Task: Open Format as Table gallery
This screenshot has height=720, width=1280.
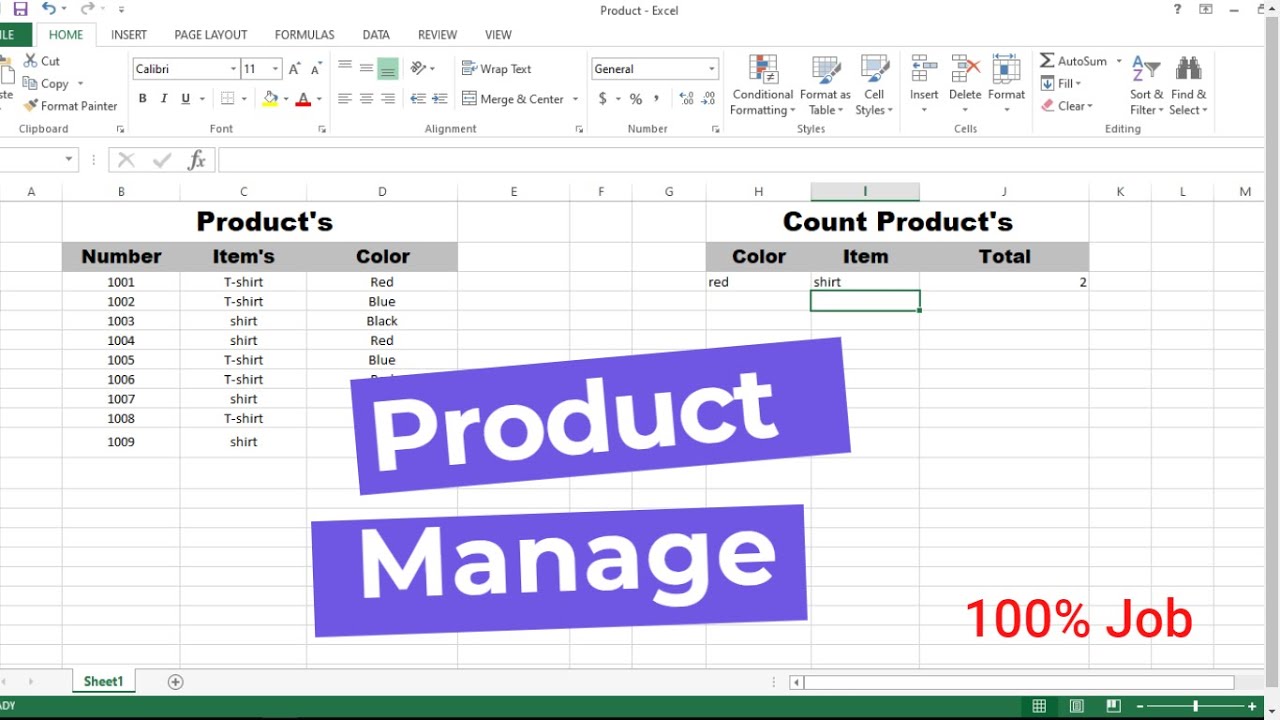Action: point(825,86)
